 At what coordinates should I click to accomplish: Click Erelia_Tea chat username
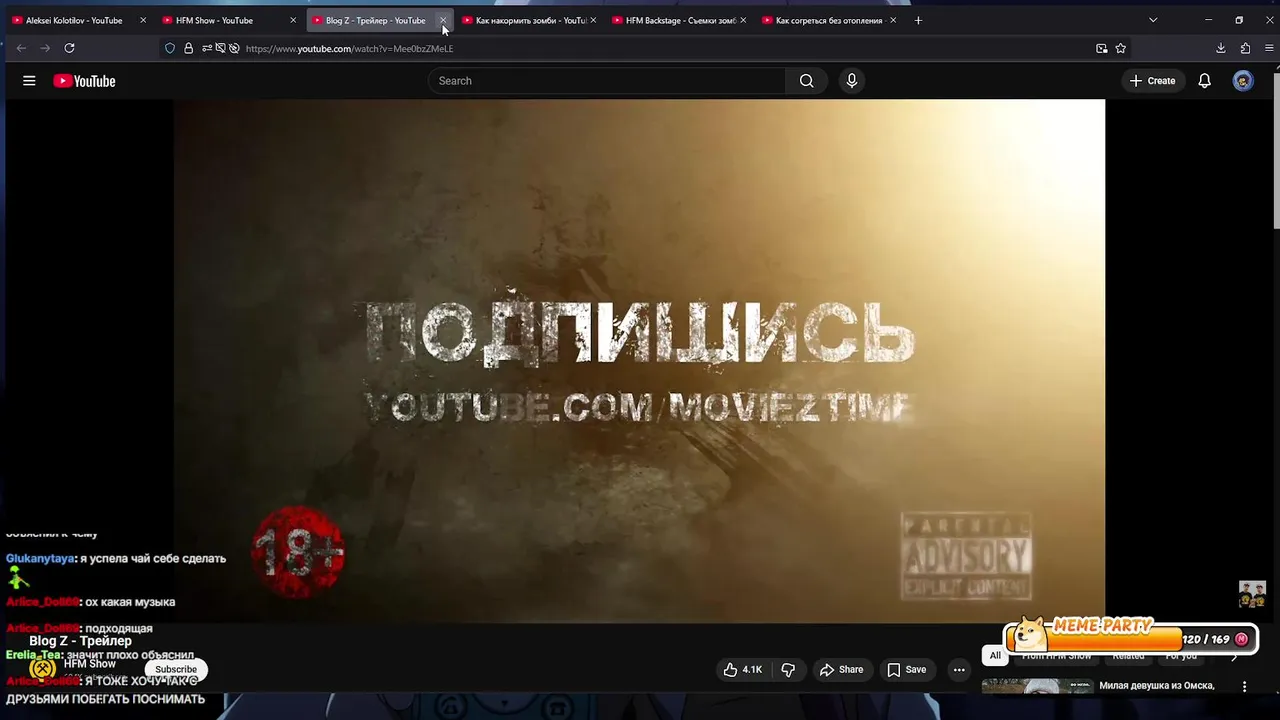(33, 655)
